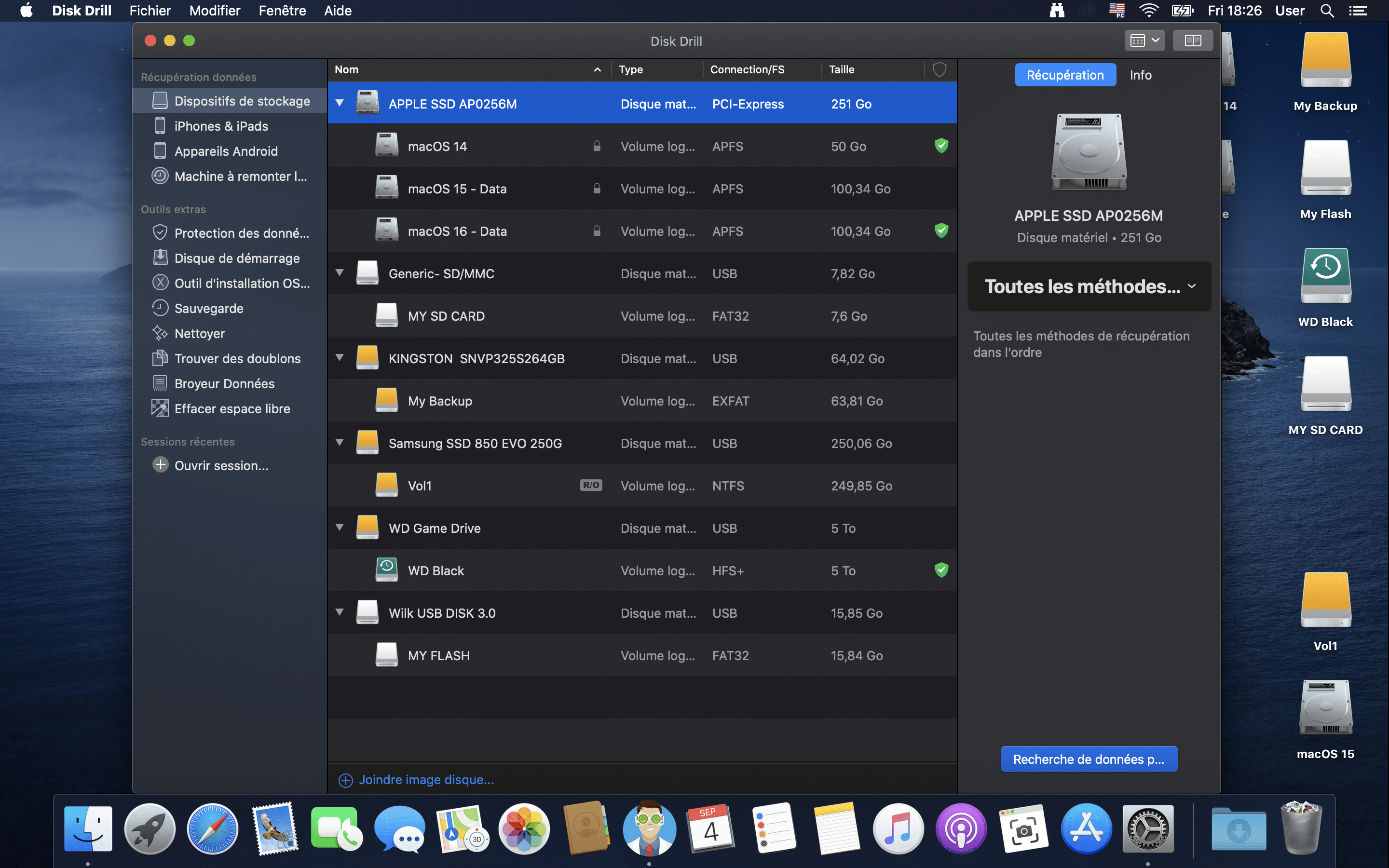This screenshot has width=1389, height=868.
Task: Open the Toutes les méthodes dropdown
Action: (1089, 286)
